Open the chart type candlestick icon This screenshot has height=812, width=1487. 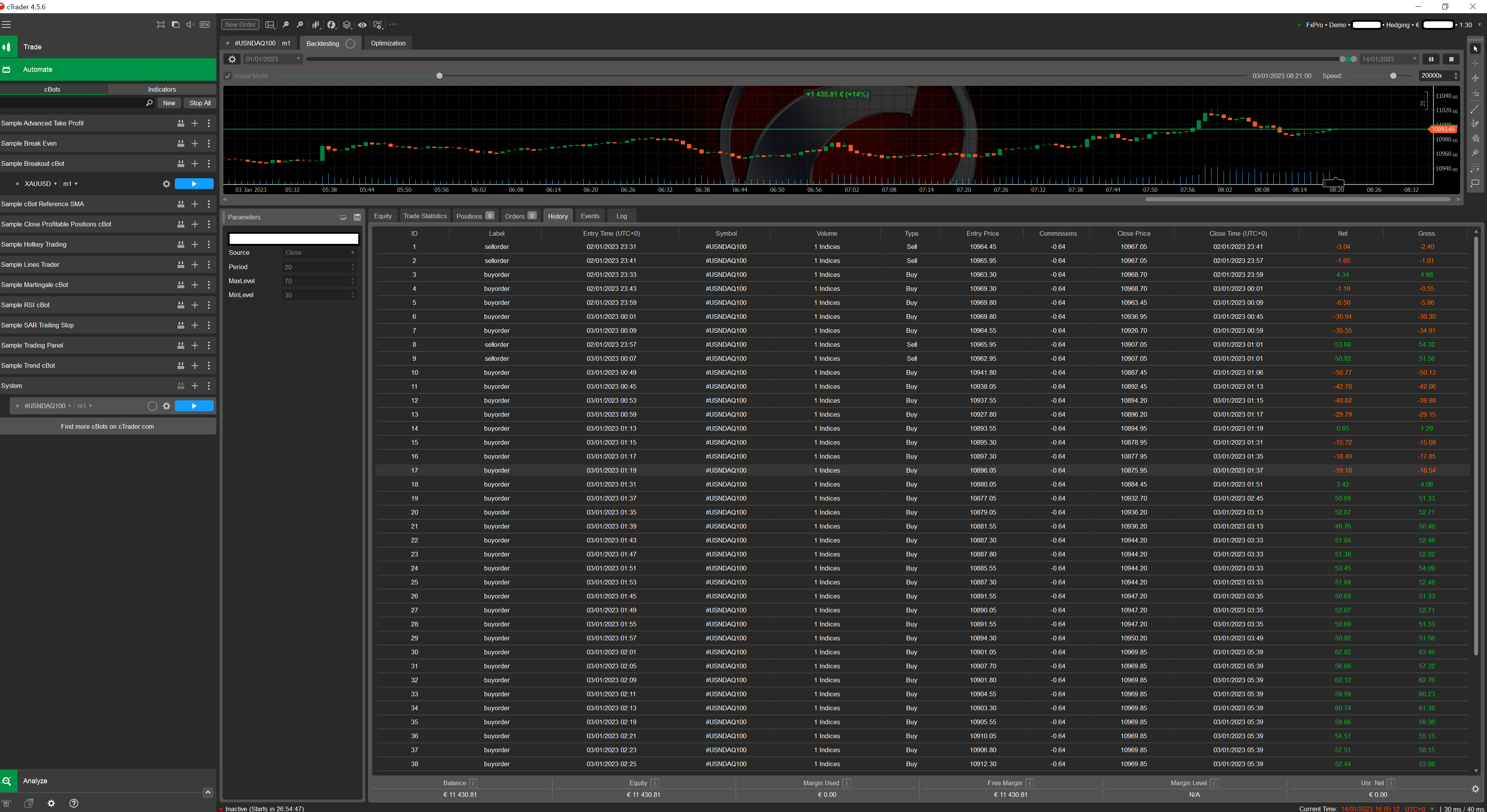316,25
